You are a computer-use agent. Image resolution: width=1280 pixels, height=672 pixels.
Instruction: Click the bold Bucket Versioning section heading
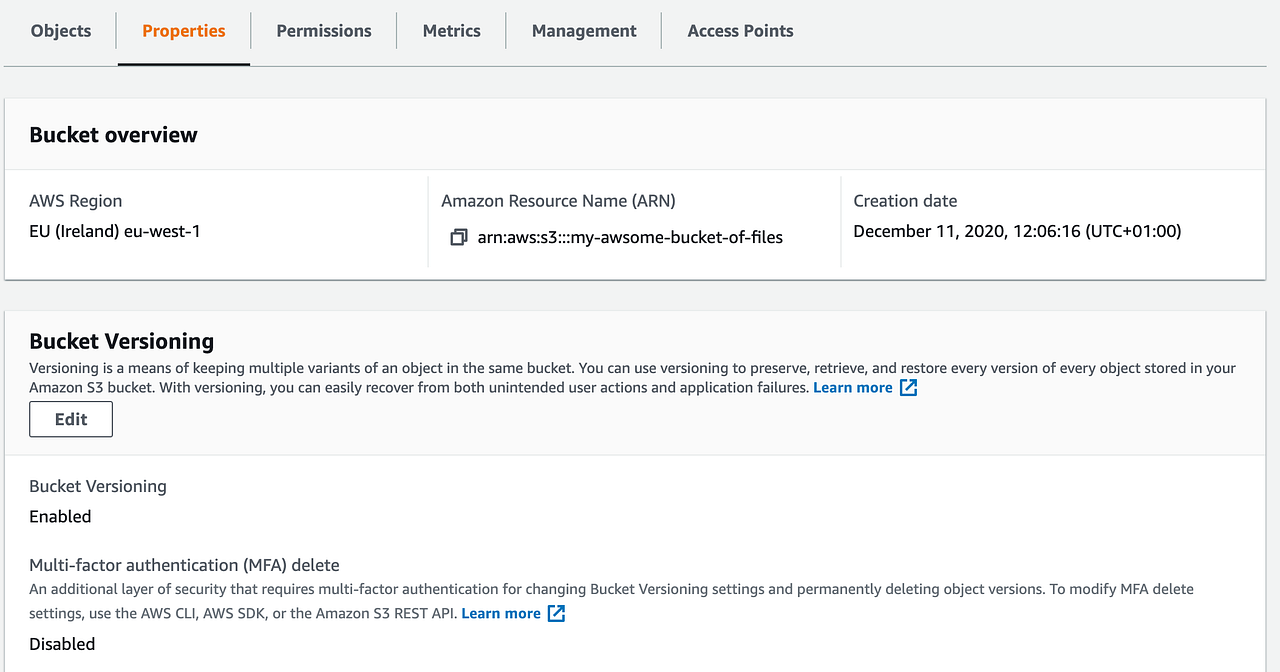122,341
